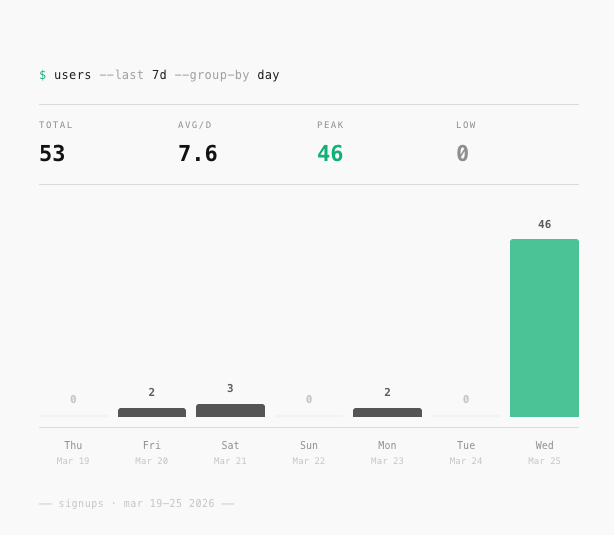Viewport: 614px width, 535px height.
Task: Click the 'Sun' axis label
Action: coord(309,445)
